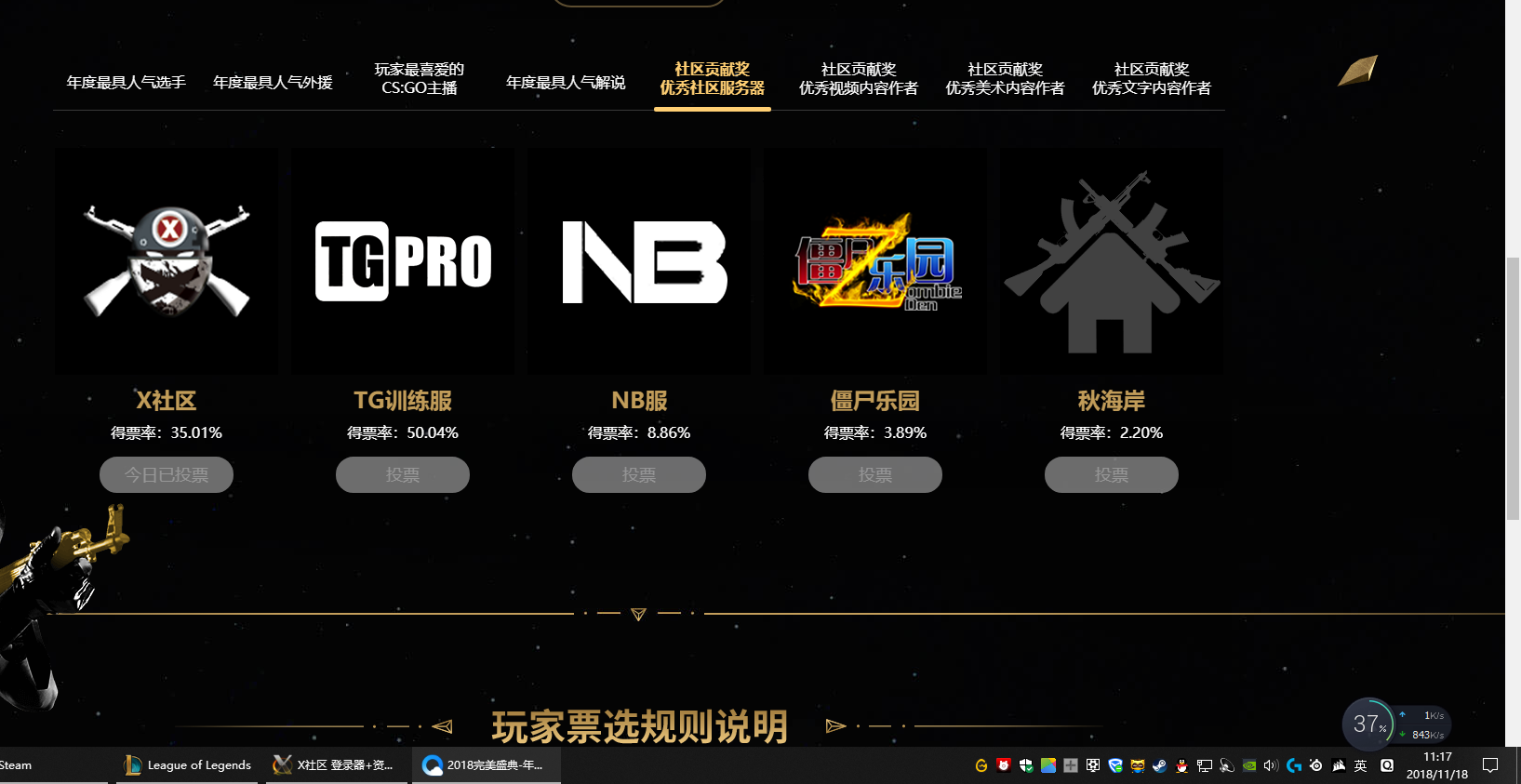Image resolution: width=1521 pixels, height=784 pixels.
Task: Switch to 优秀视频内容作者 tab
Action: (859, 78)
